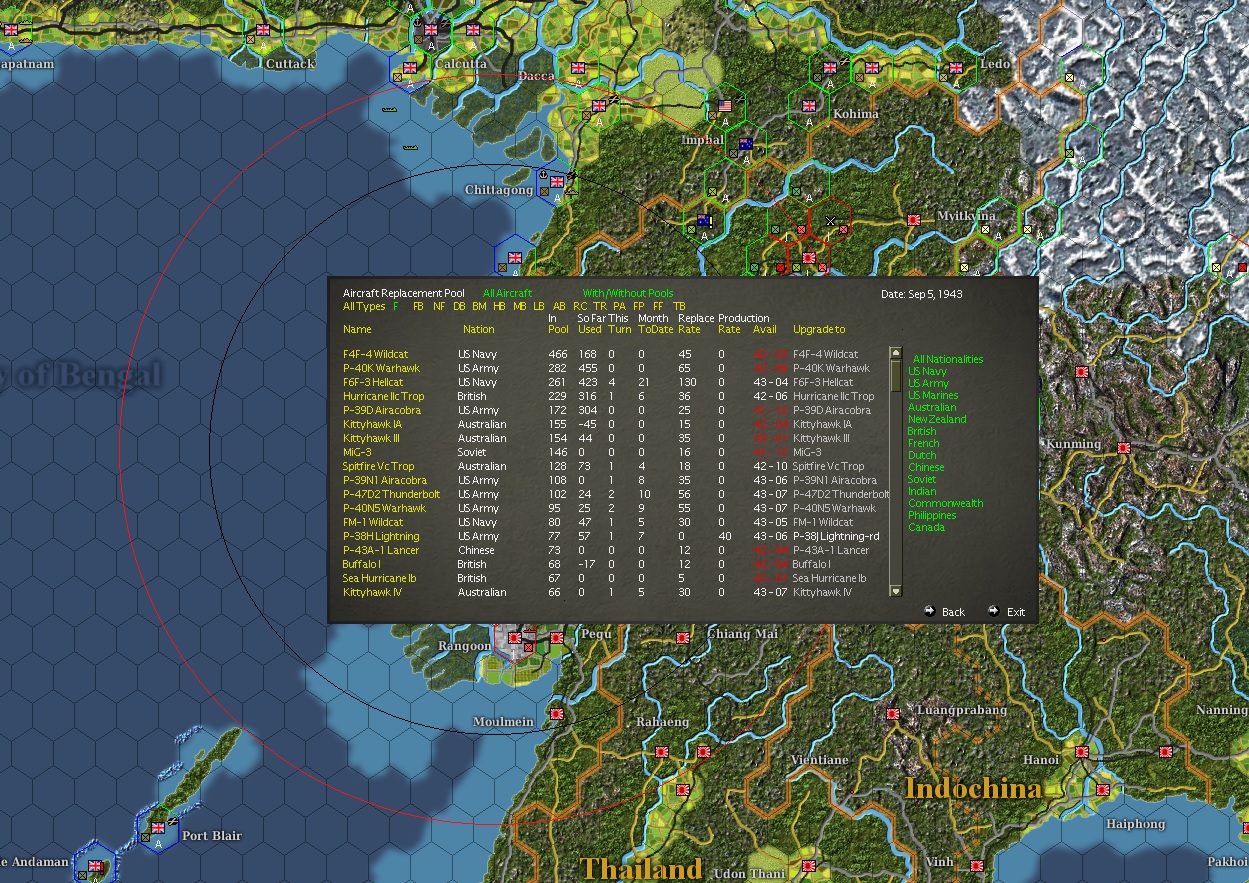The image size is (1249, 883).
Task: Select the Japanese flag marker at Myitkyina
Action: point(913,219)
